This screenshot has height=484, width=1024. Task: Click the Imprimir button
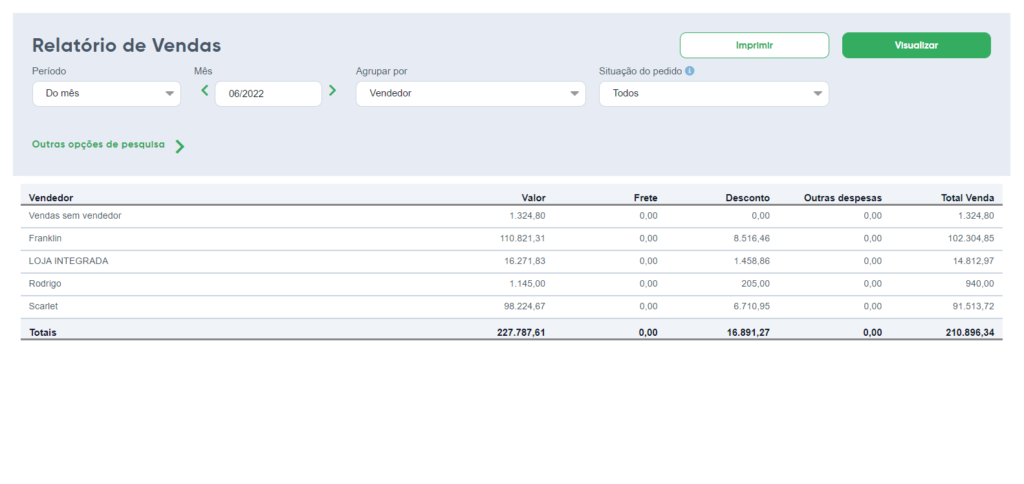click(754, 46)
